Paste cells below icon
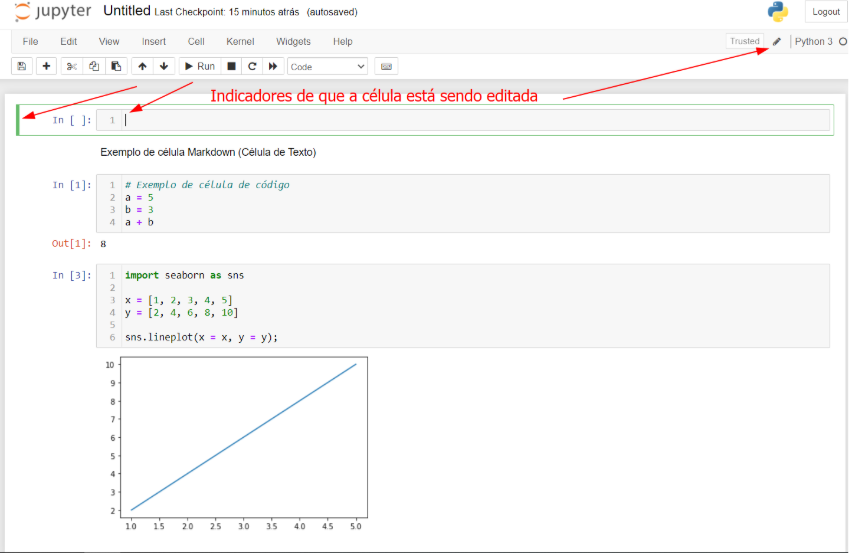 [116, 66]
